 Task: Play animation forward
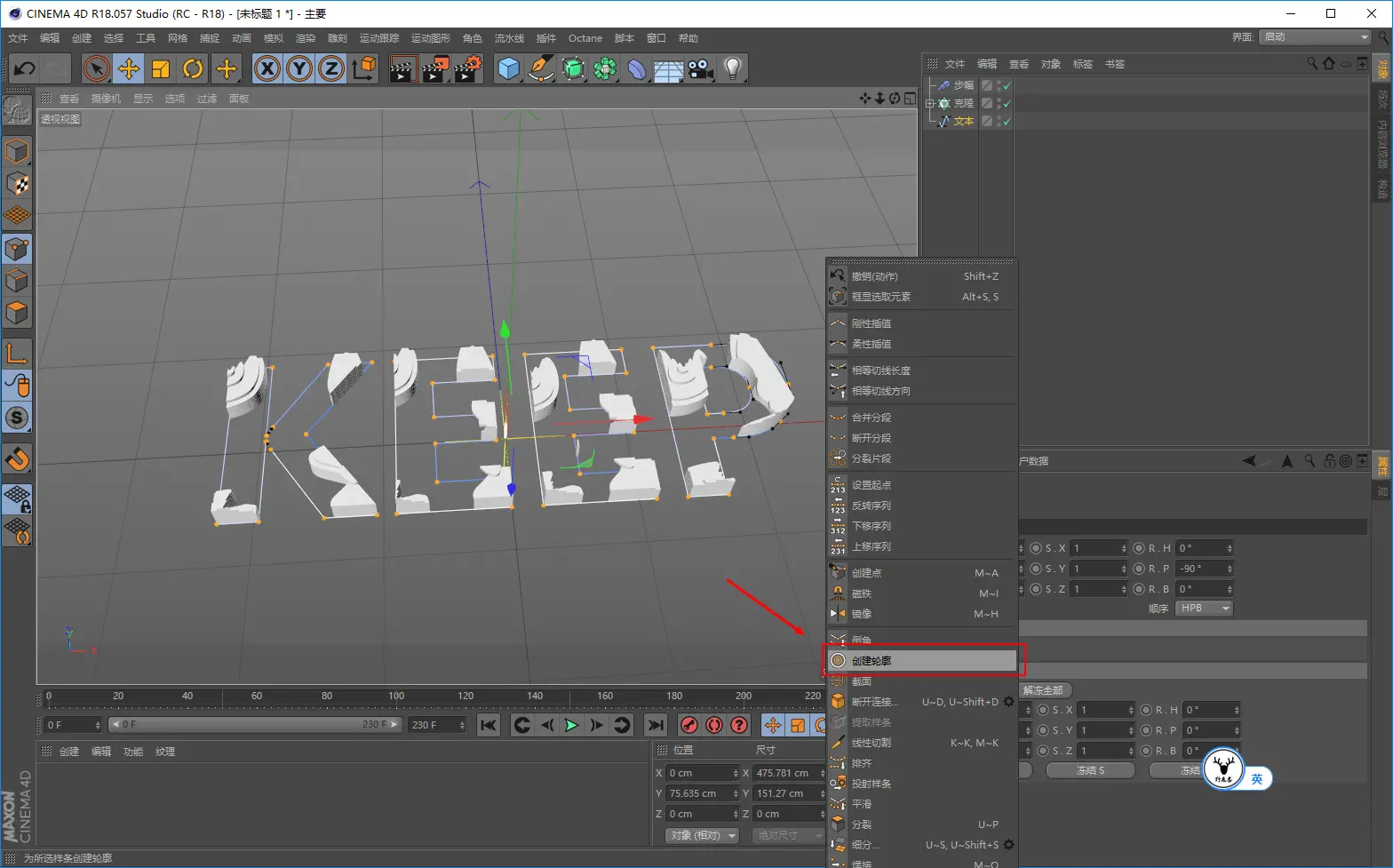571,725
